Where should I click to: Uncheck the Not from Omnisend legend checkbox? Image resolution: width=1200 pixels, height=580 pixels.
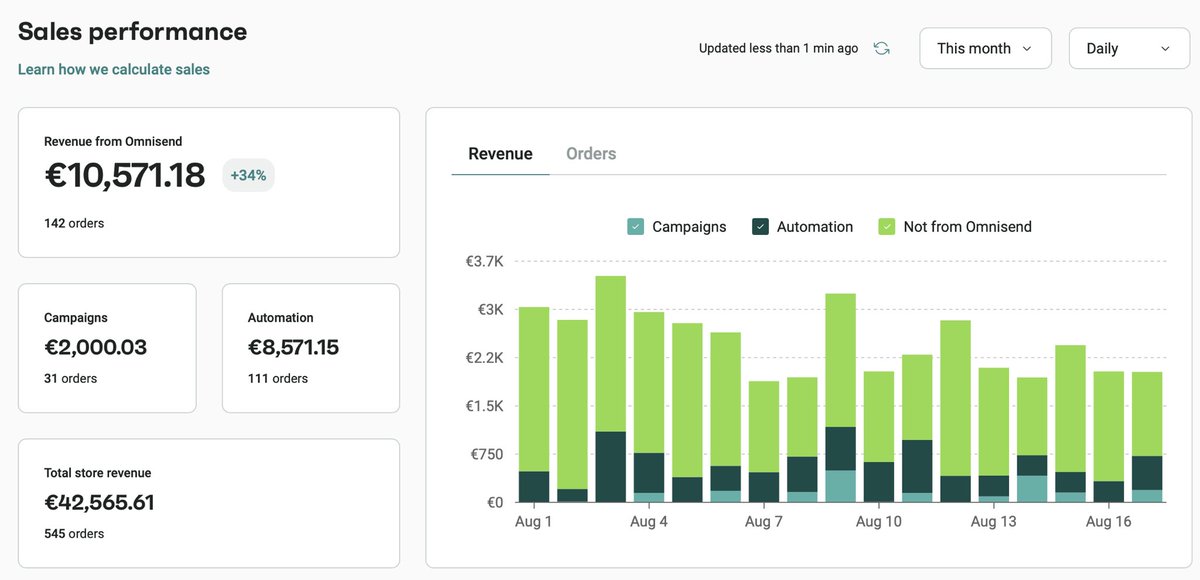(x=887, y=227)
